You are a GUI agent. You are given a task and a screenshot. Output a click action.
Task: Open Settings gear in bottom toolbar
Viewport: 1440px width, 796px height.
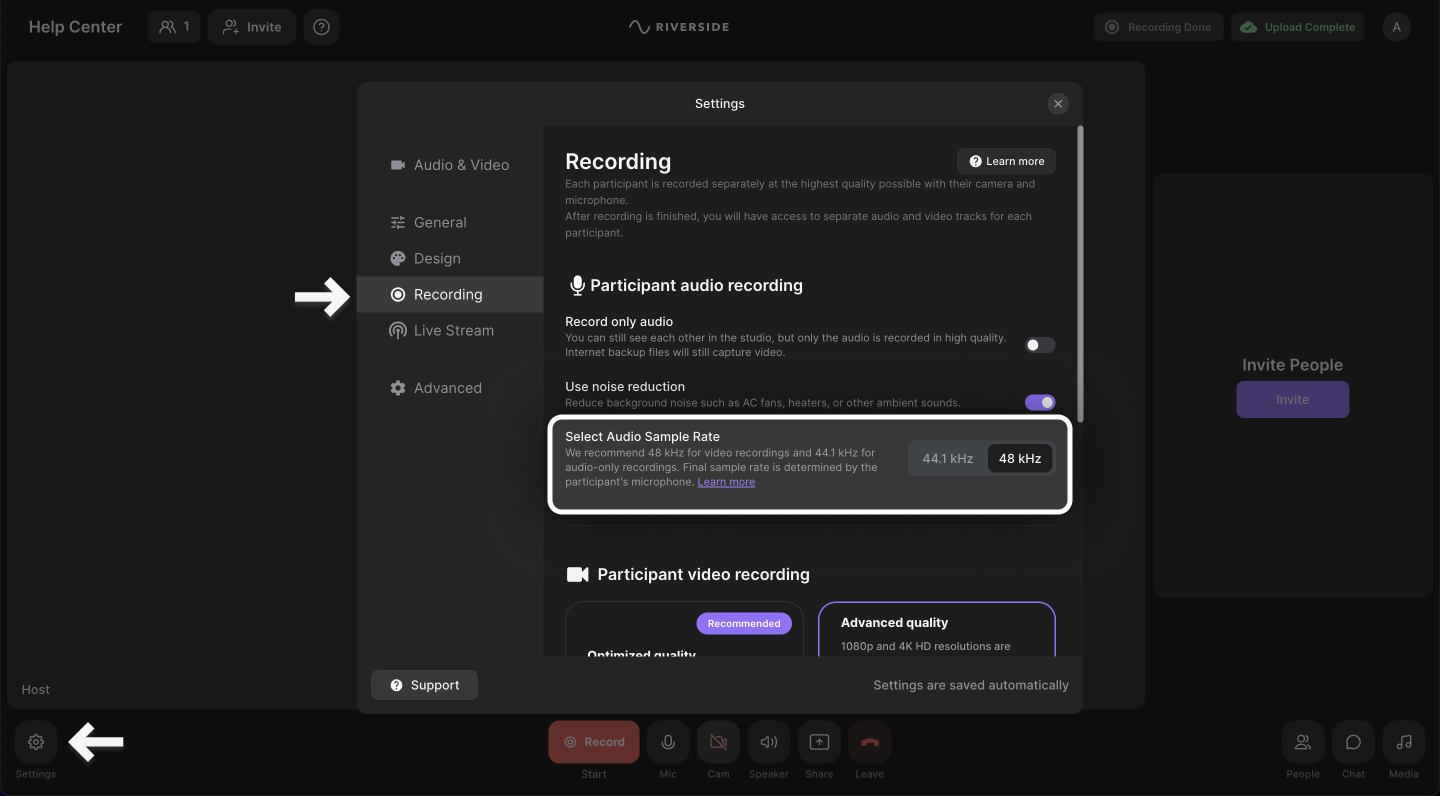(x=36, y=742)
